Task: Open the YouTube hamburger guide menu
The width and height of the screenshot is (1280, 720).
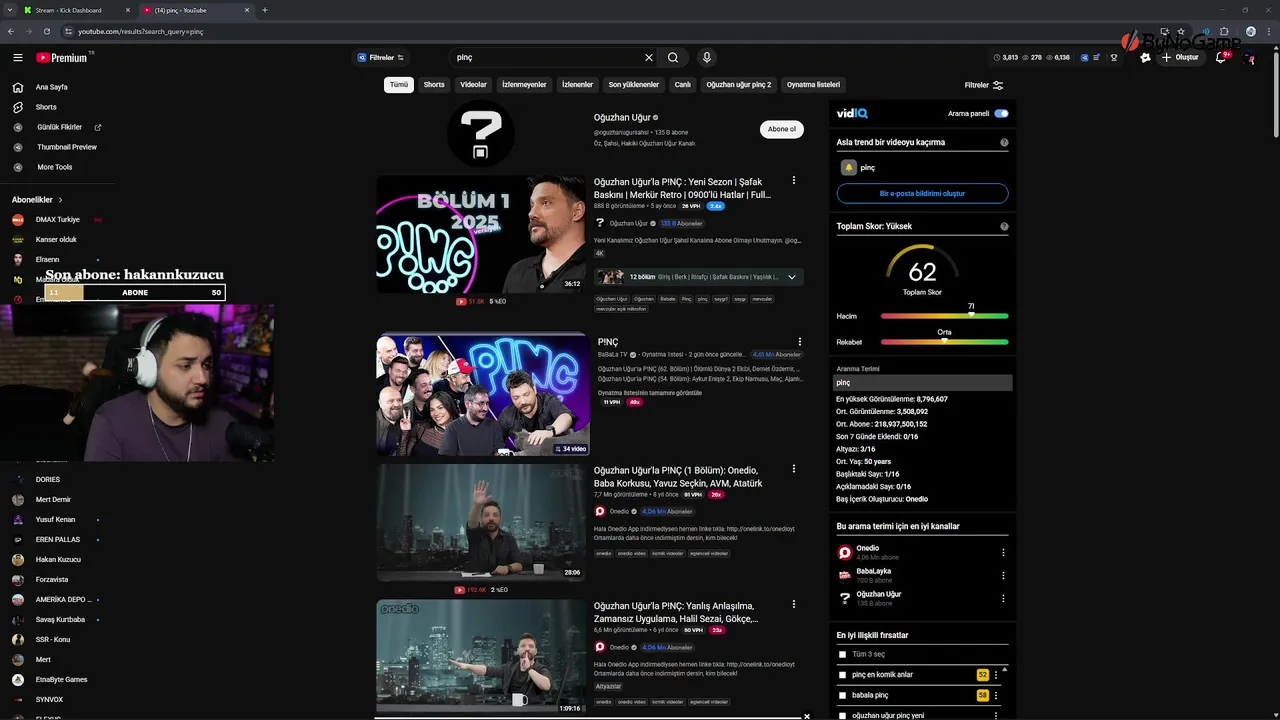Action: (x=17, y=58)
